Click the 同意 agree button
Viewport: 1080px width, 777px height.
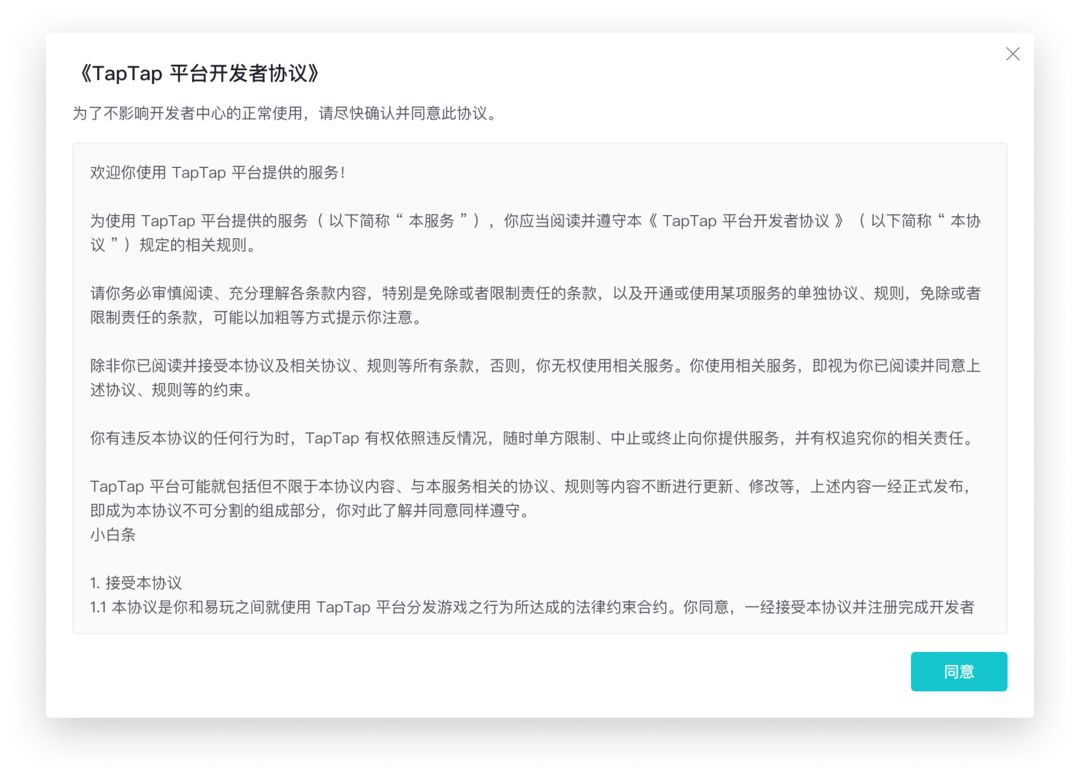pos(958,671)
